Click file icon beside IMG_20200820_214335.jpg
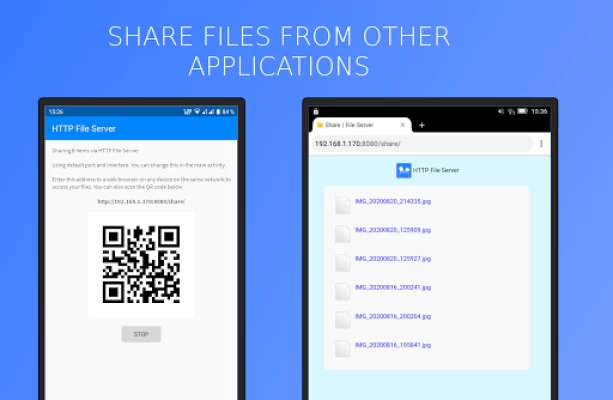613x400 pixels. [x=343, y=206]
